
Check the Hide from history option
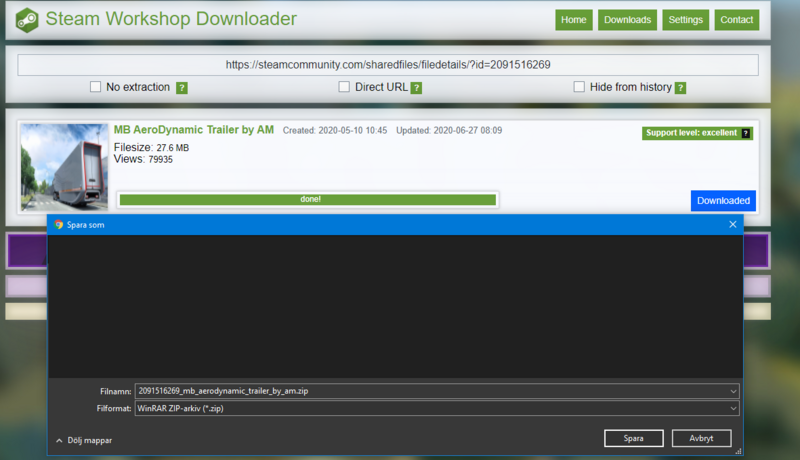(x=579, y=87)
